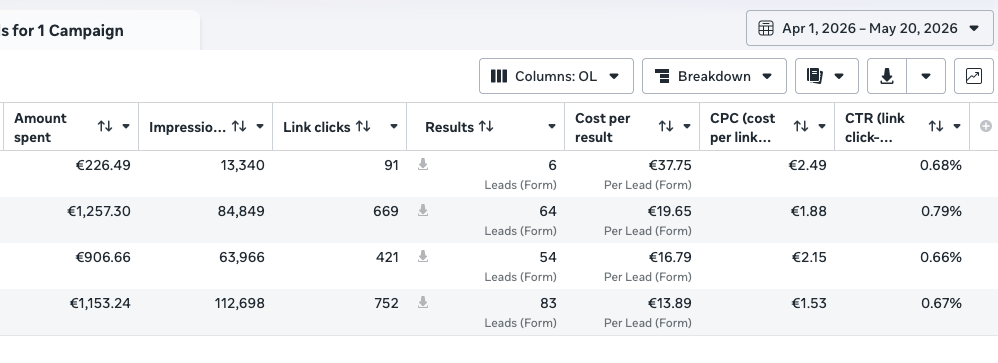Screen dimensions: 998x363
Task: Click the add column plus icon
Action: 986,126
